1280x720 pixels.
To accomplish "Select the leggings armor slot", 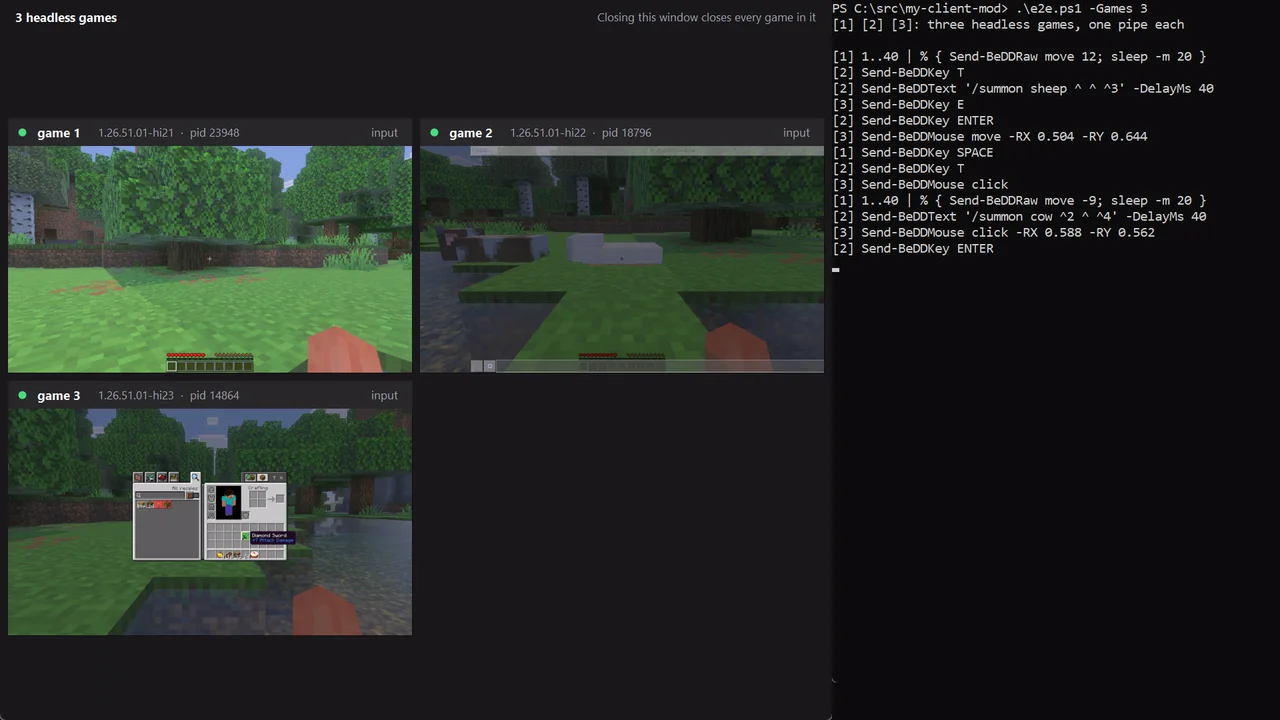I will pos(211,508).
